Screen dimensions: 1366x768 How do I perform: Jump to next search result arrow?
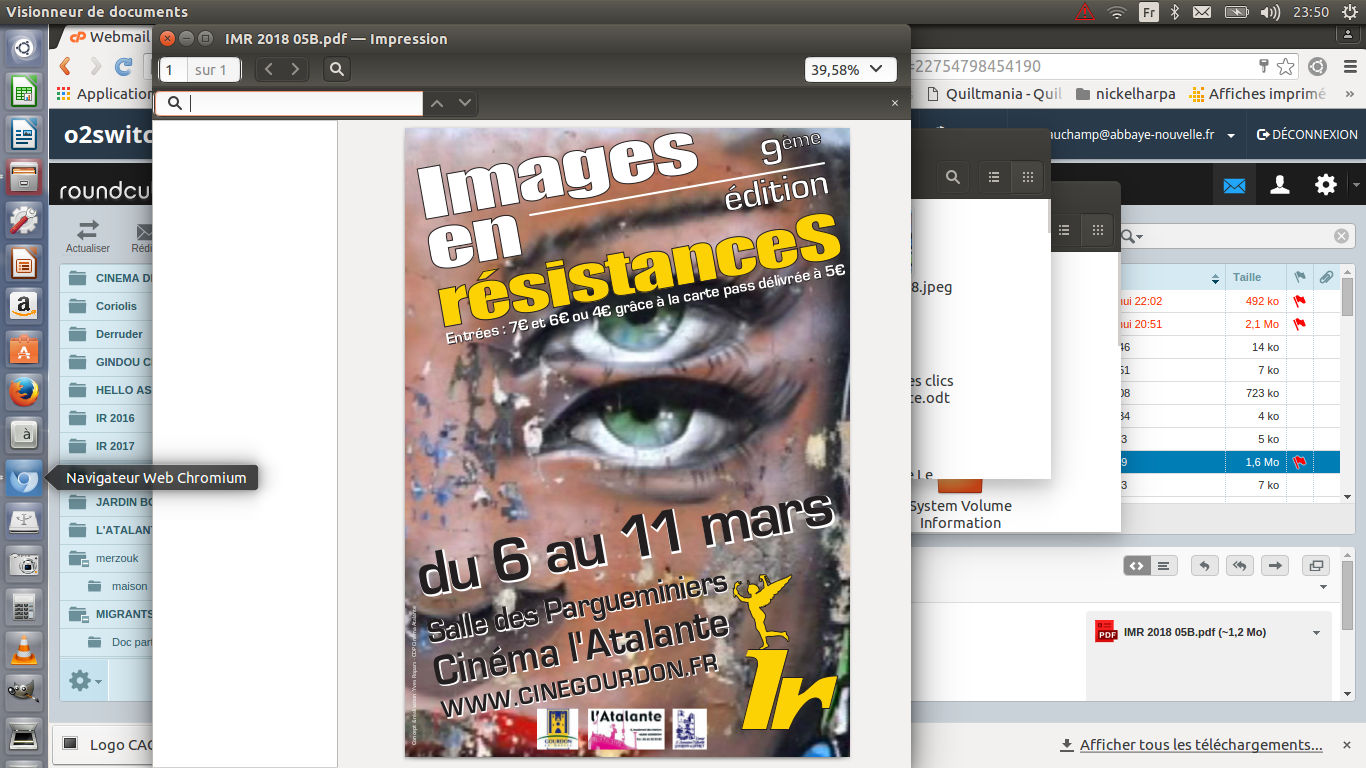tap(464, 103)
